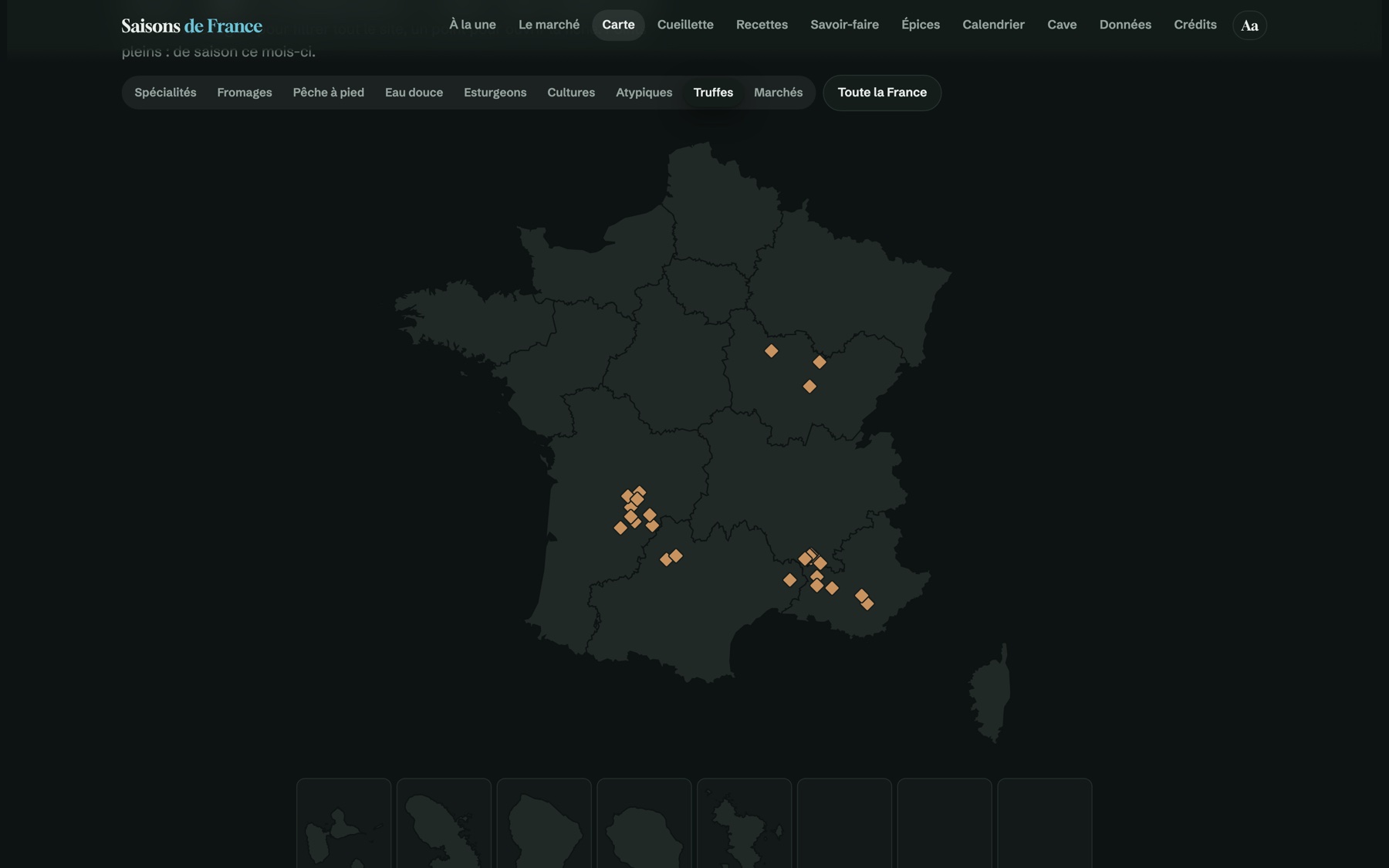Show Pêche à pied layer
Image resolution: width=1389 pixels, height=868 pixels.
tap(328, 93)
